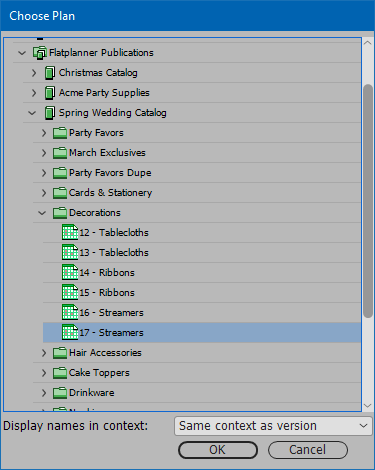
Task: Click the 15 - Ribbons plan grid icon
Action: [x=70, y=292]
